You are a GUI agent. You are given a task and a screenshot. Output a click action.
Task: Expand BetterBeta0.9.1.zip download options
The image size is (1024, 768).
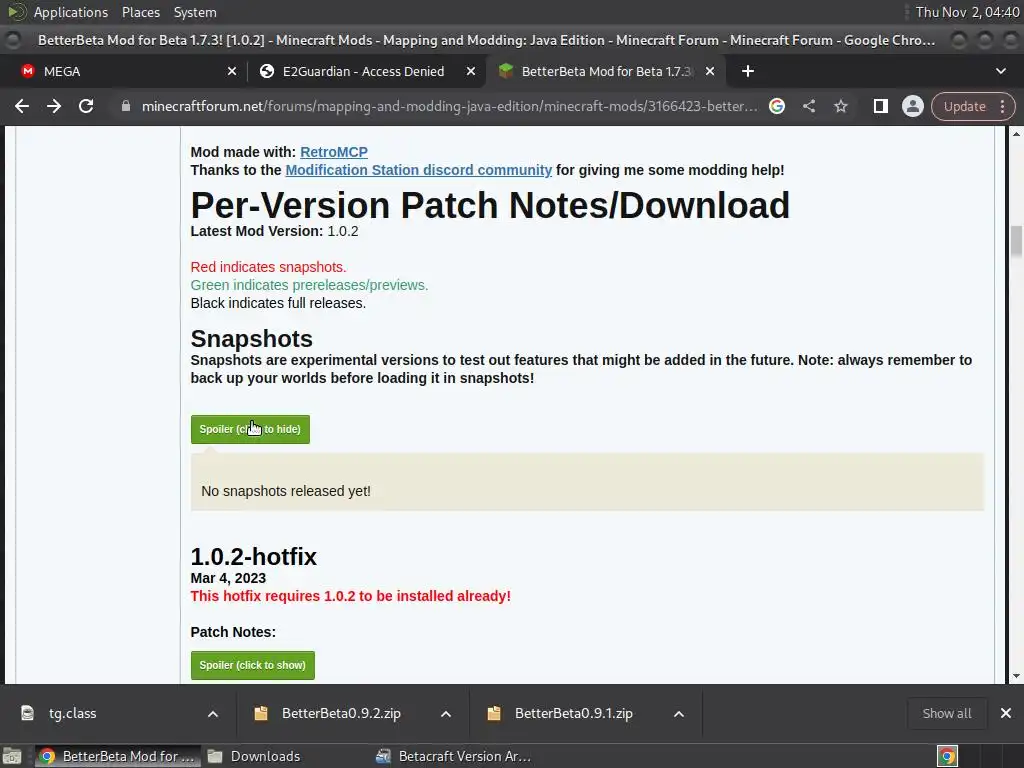(679, 714)
